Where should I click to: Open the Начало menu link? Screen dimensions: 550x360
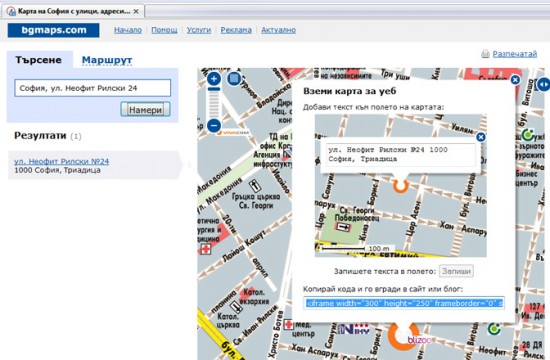pos(128,30)
